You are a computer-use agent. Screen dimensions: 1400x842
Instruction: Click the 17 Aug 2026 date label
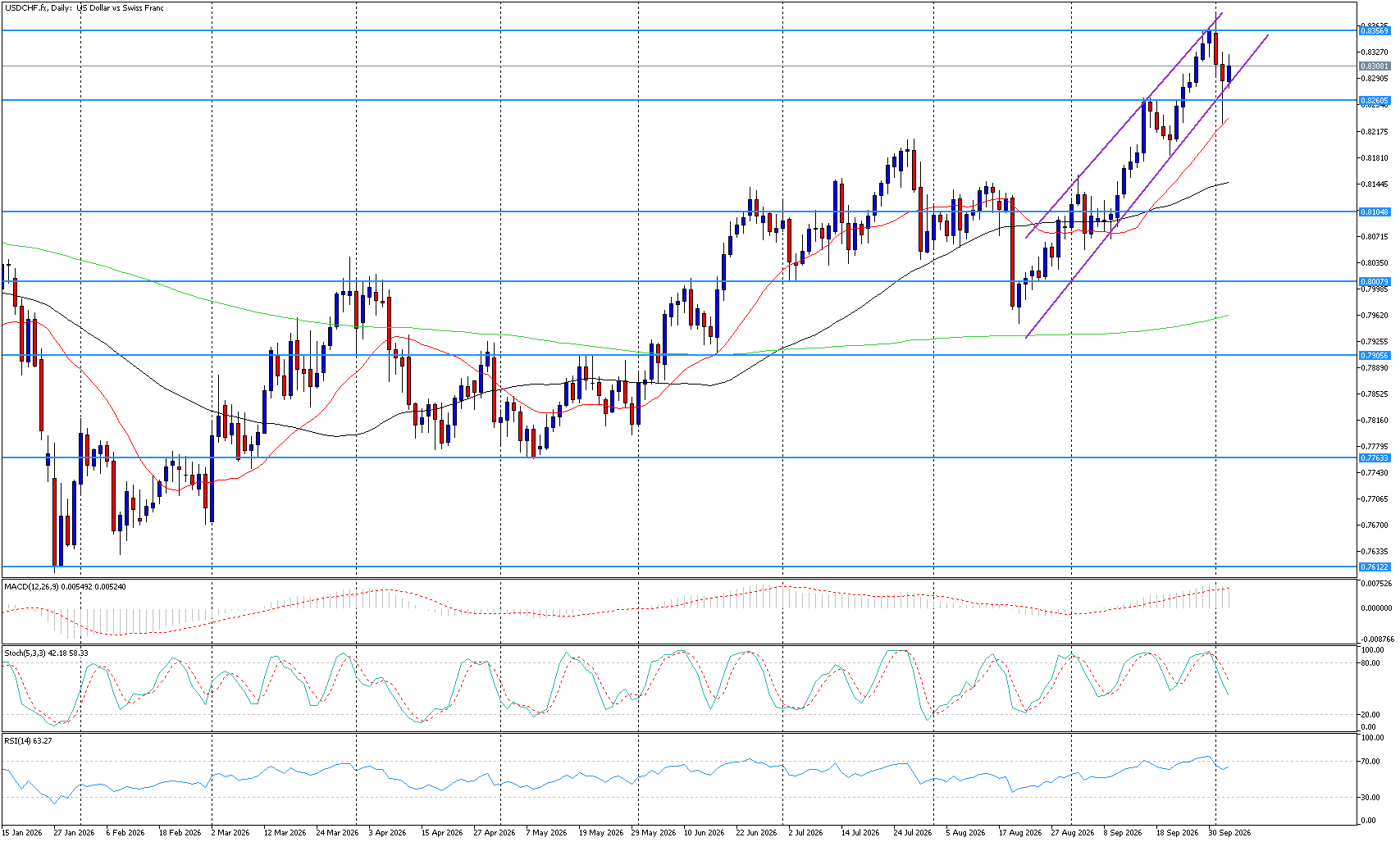[1019, 832]
